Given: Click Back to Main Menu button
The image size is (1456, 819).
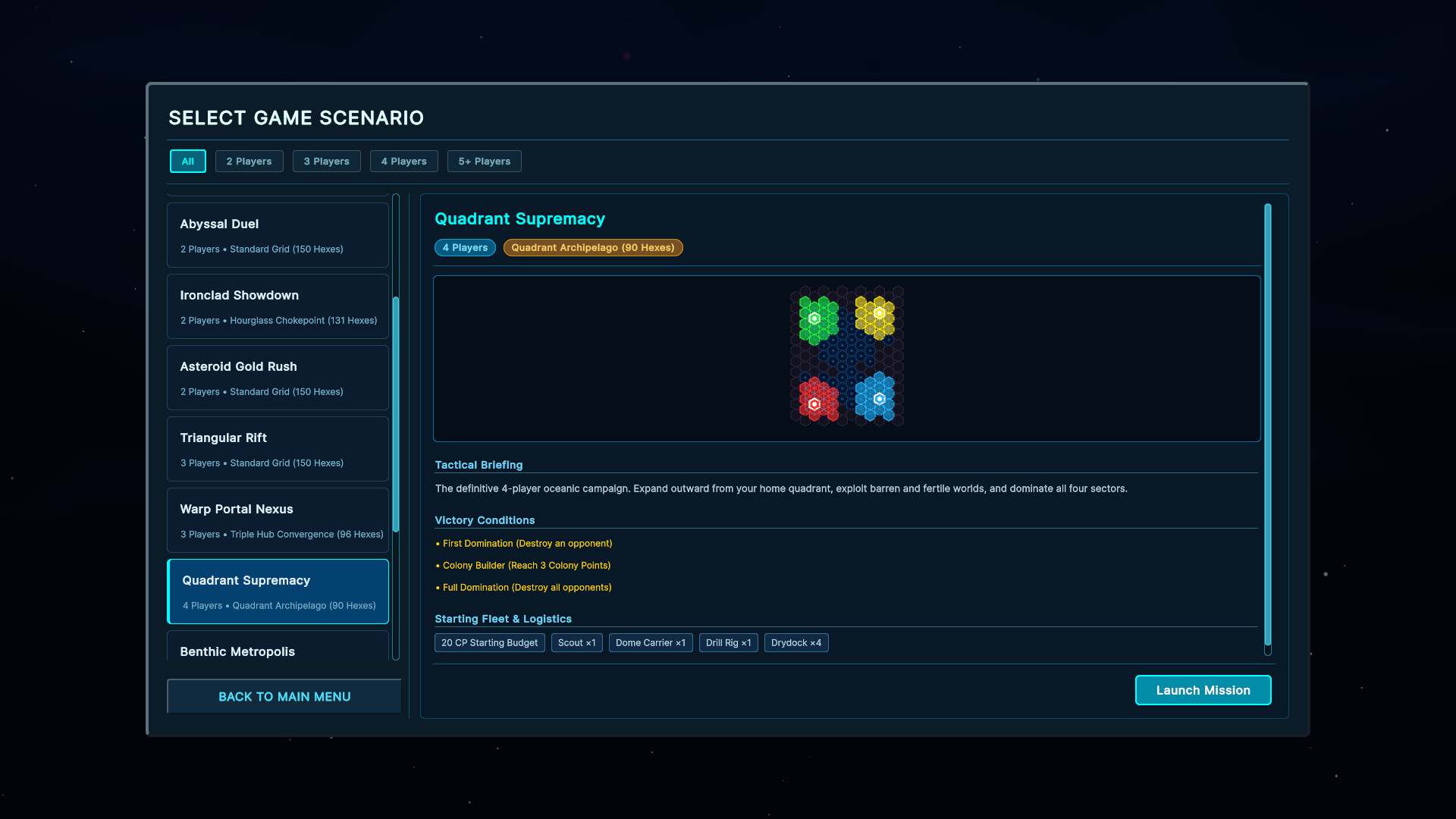Looking at the screenshot, I should pos(284,696).
